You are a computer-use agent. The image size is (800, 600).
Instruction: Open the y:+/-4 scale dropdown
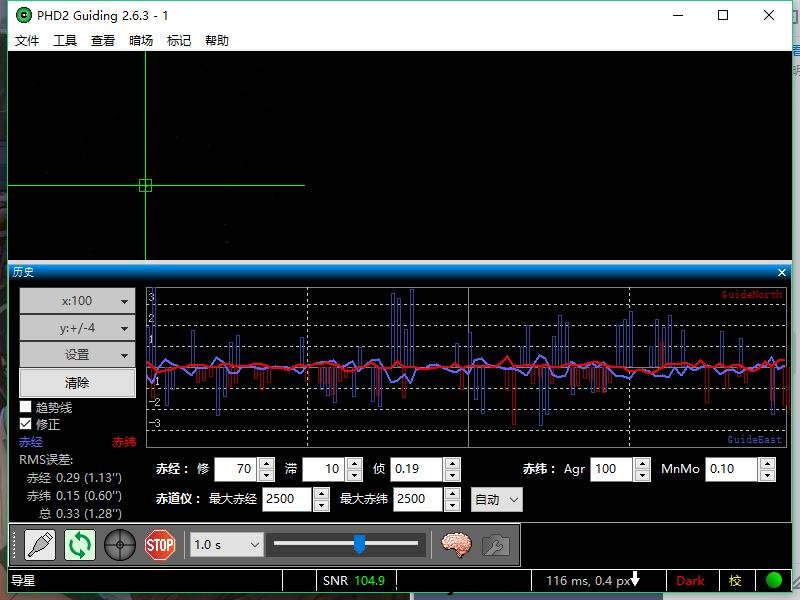tap(78, 328)
